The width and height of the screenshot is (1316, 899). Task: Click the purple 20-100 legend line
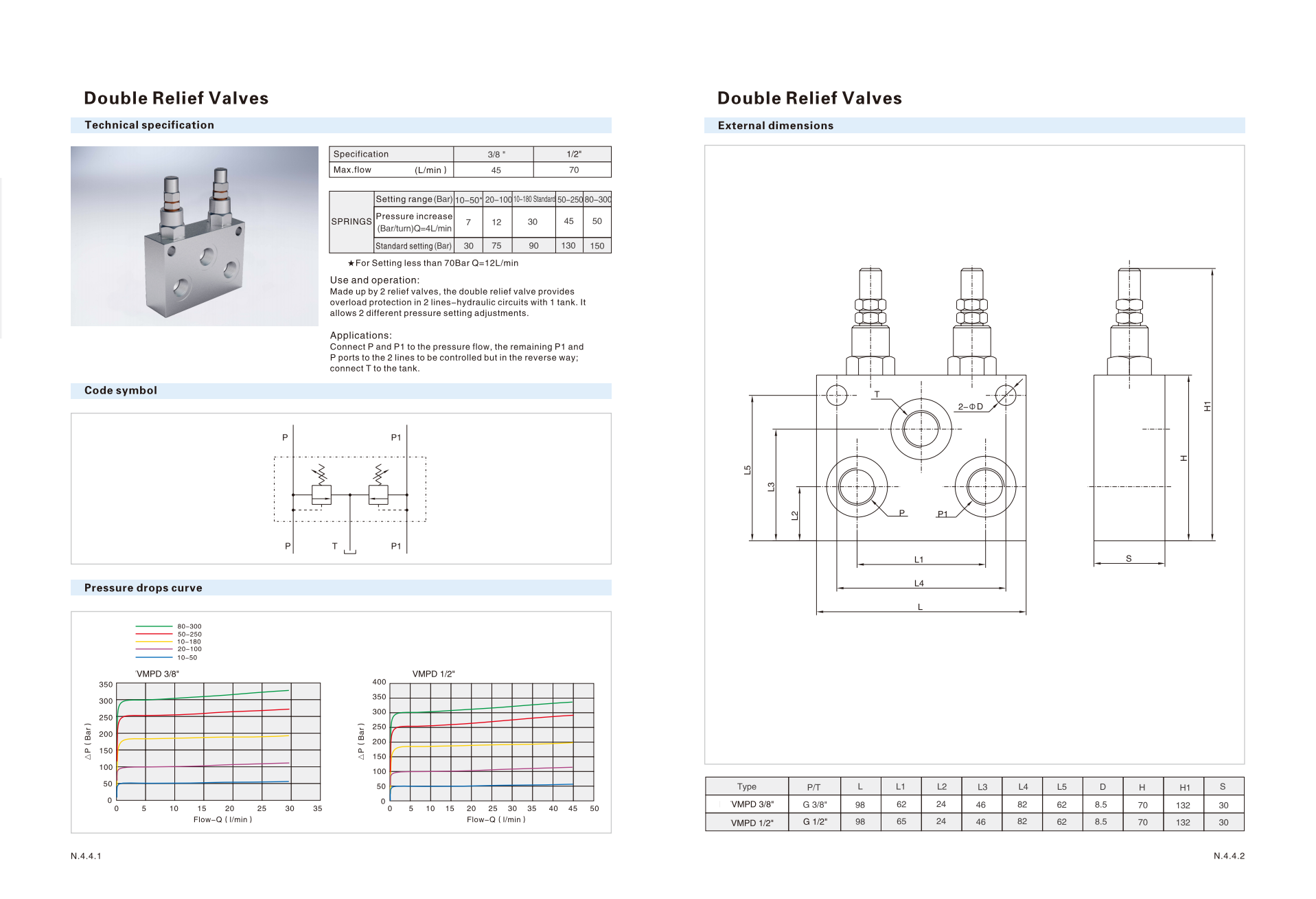154,649
